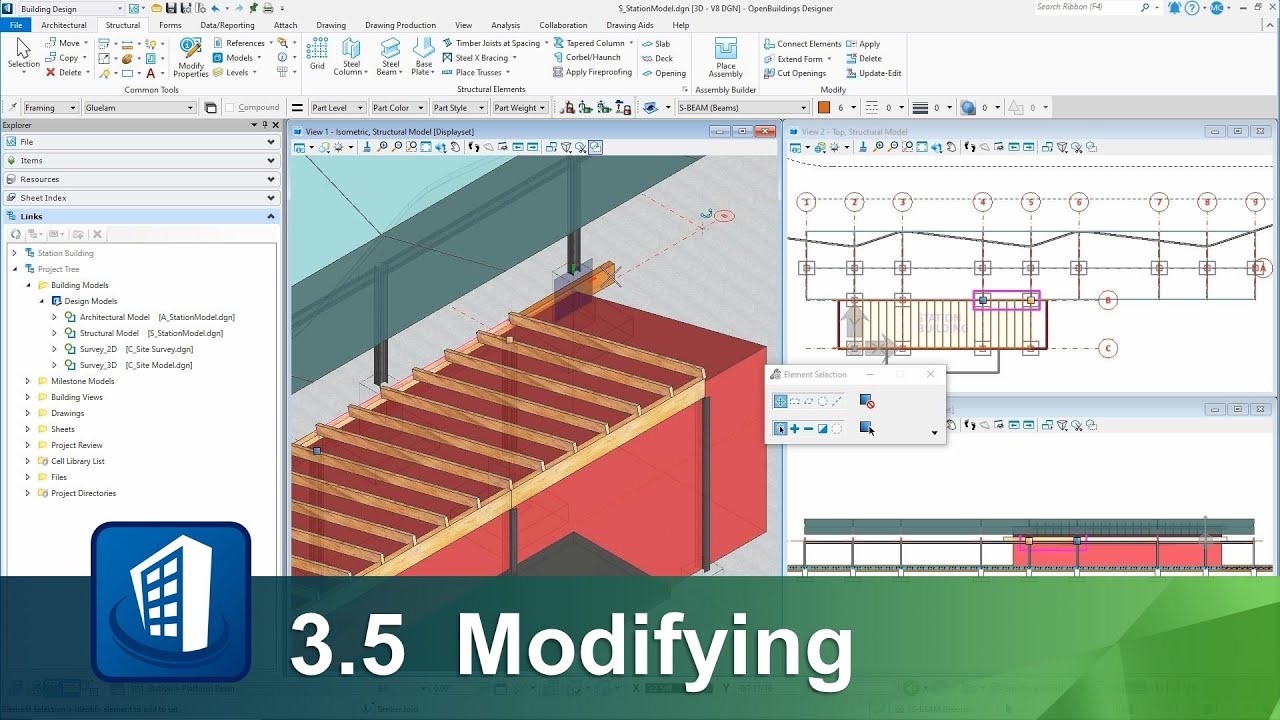The width and height of the screenshot is (1280, 720).
Task: Click the line weight swatch
Action: coord(919,108)
